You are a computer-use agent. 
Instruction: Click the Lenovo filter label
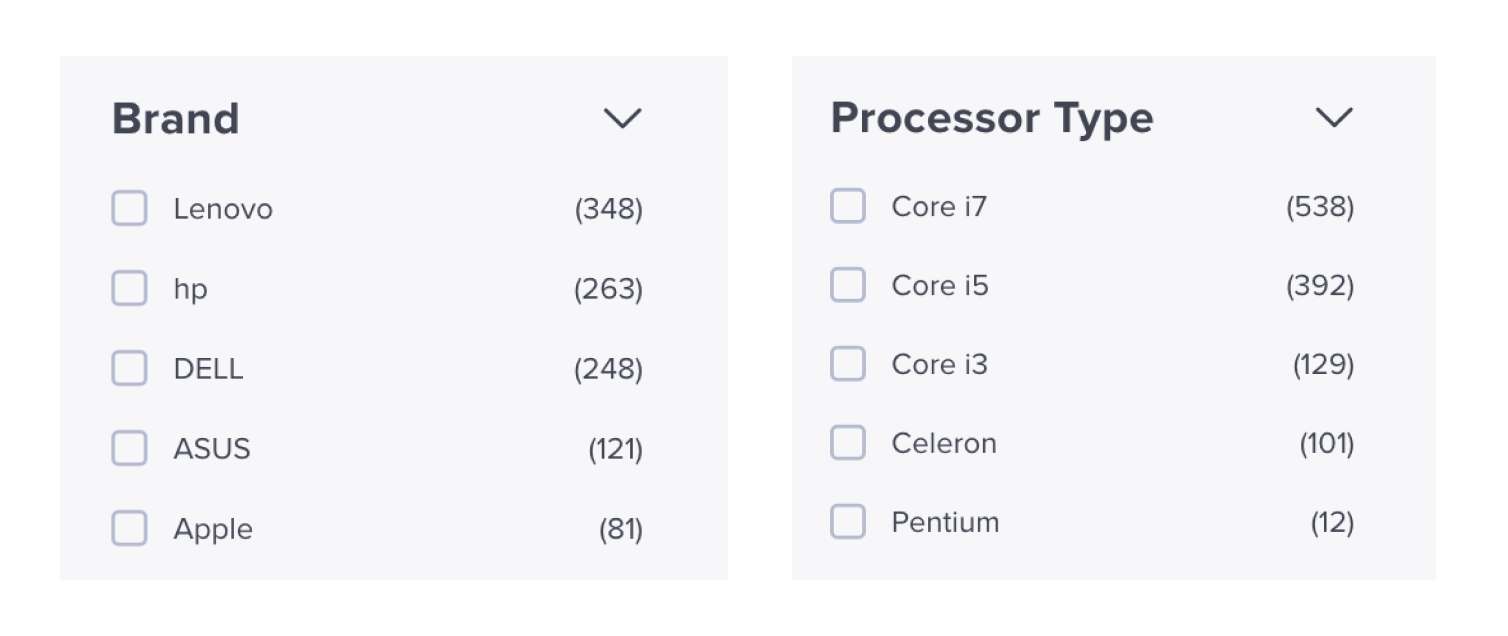click(223, 209)
